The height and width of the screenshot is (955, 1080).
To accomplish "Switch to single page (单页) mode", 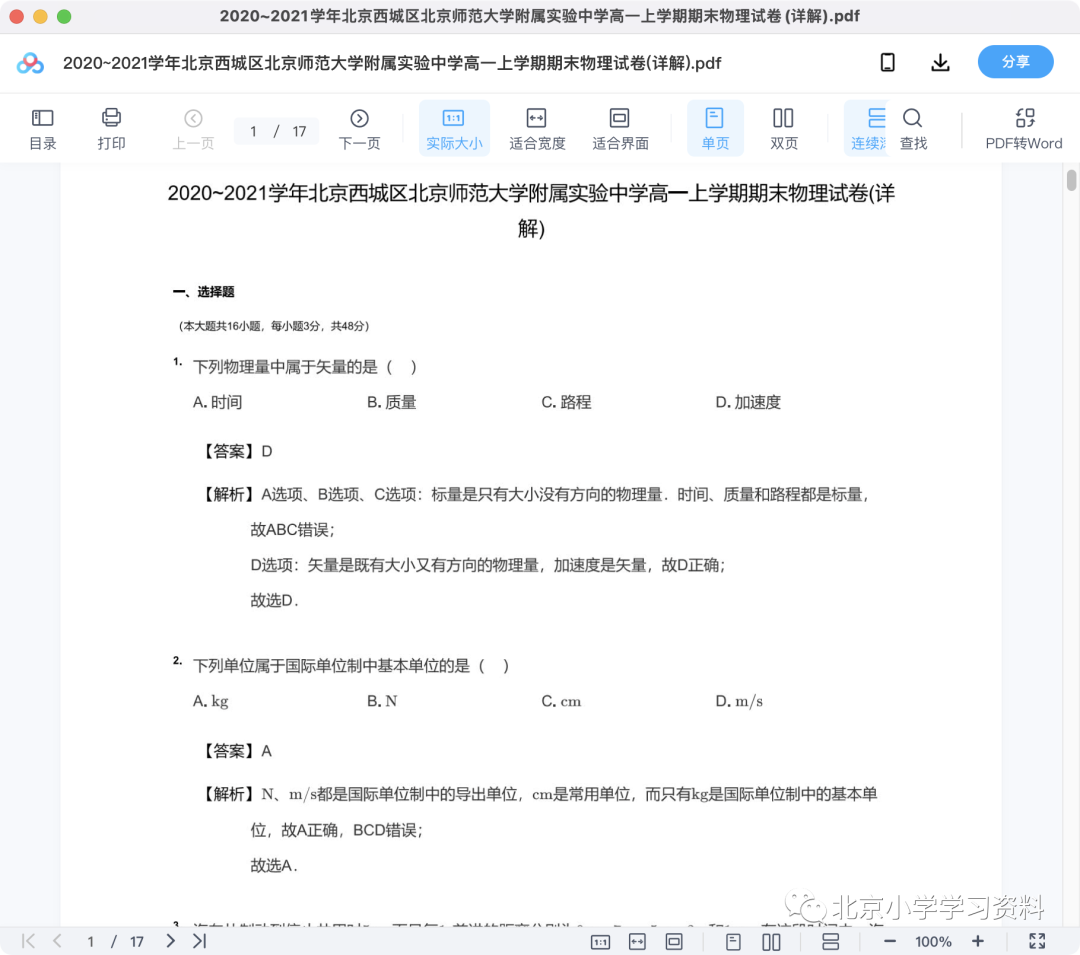I will pos(715,129).
